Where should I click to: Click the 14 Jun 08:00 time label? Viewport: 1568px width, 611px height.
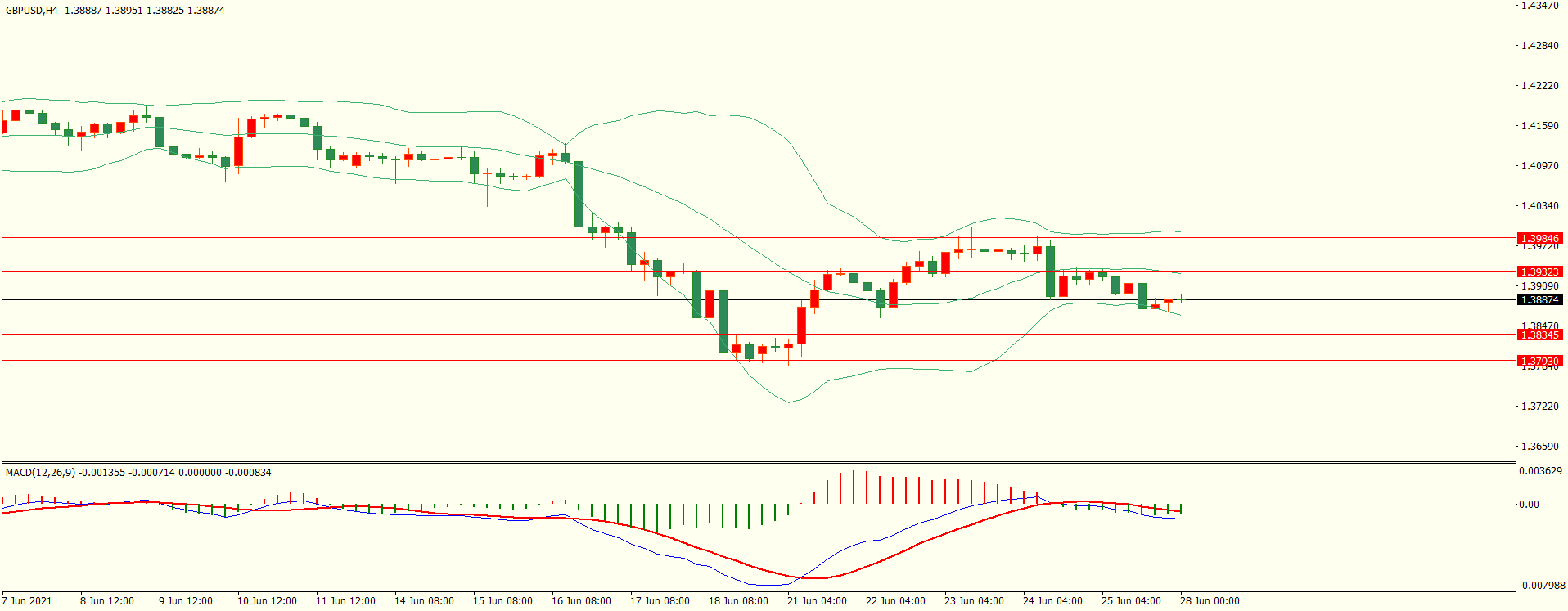point(424,601)
